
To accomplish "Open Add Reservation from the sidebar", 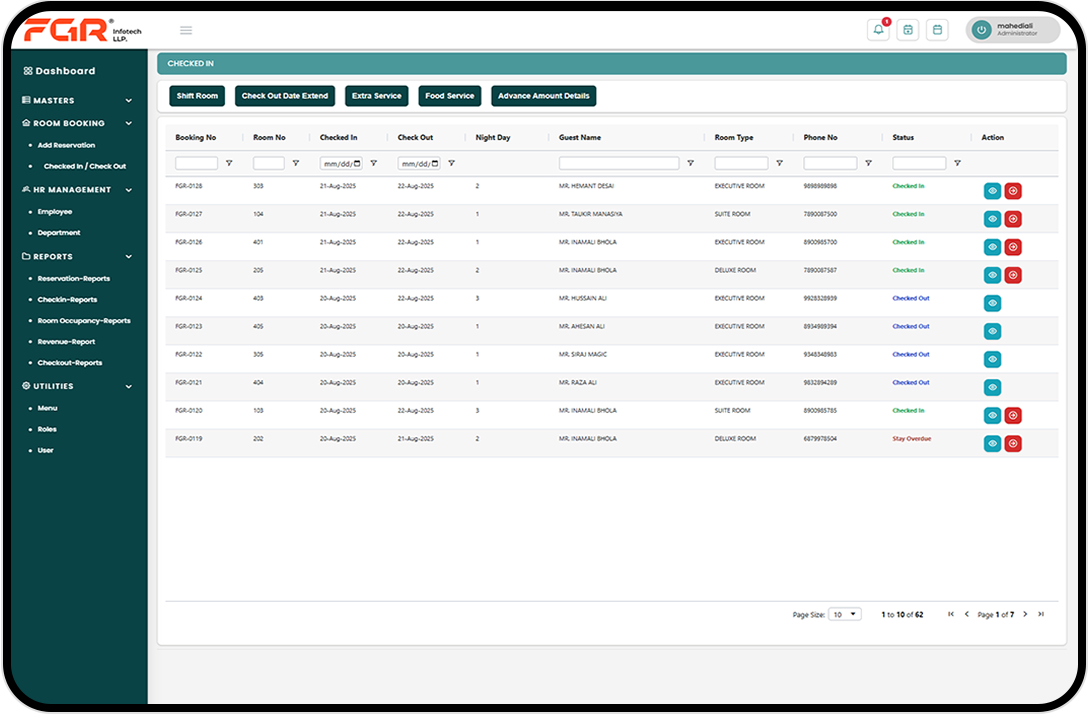I will (x=66, y=145).
